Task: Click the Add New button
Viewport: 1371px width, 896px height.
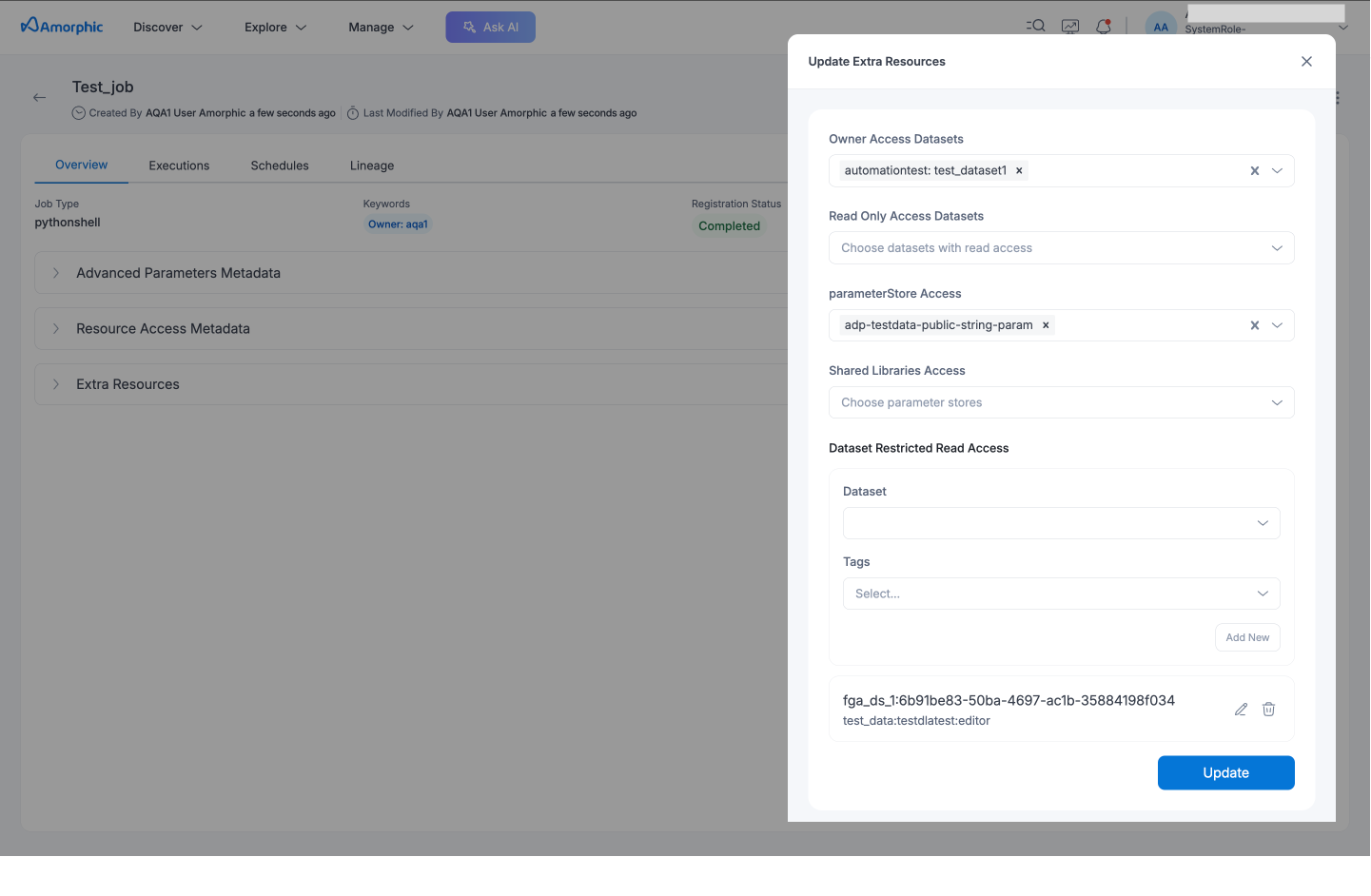Action: tap(1246, 637)
